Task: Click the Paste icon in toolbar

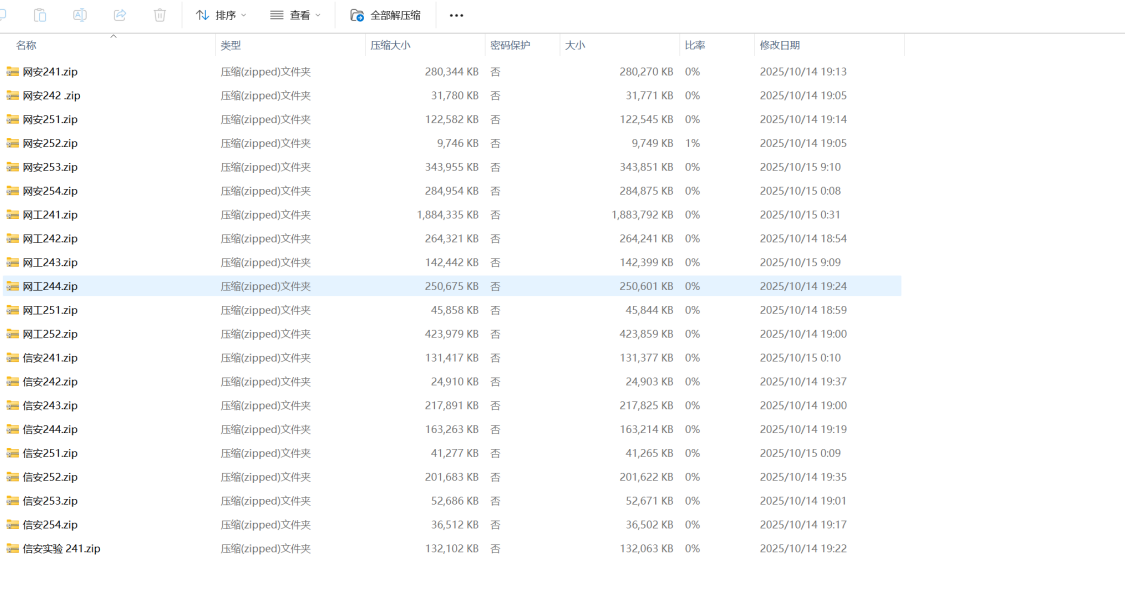Action: coord(40,15)
